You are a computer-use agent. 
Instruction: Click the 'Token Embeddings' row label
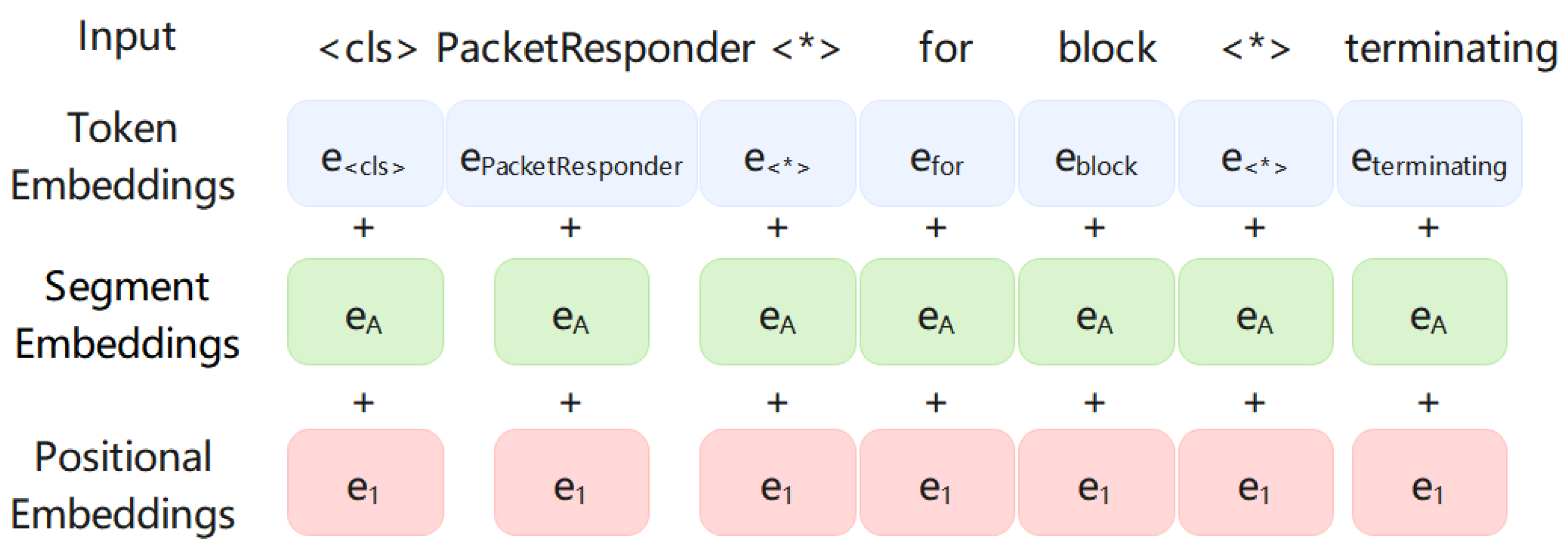click(123, 156)
